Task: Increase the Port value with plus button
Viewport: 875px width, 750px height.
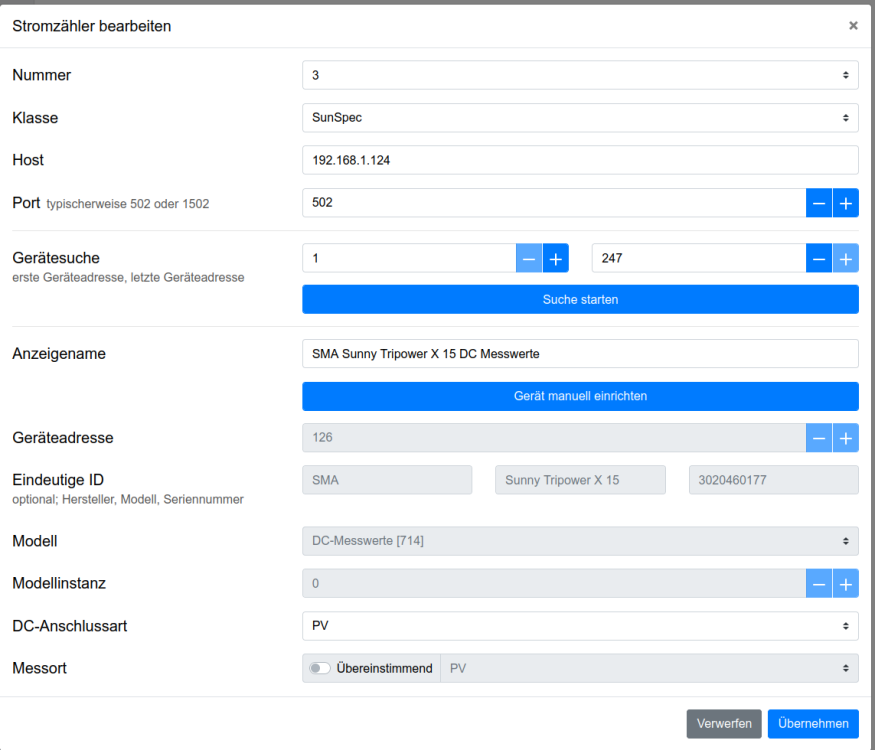Action: tap(845, 203)
